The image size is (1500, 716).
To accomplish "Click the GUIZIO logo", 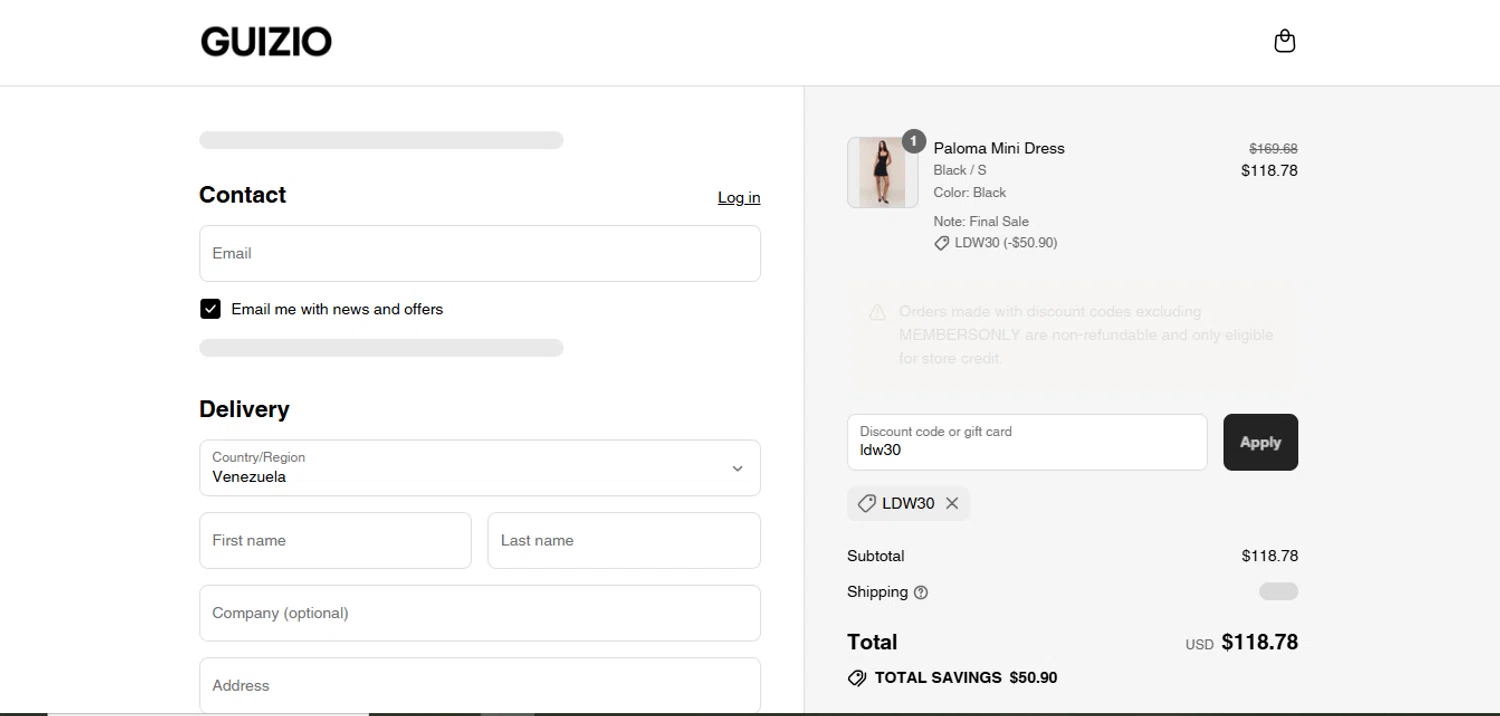I will coord(266,42).
